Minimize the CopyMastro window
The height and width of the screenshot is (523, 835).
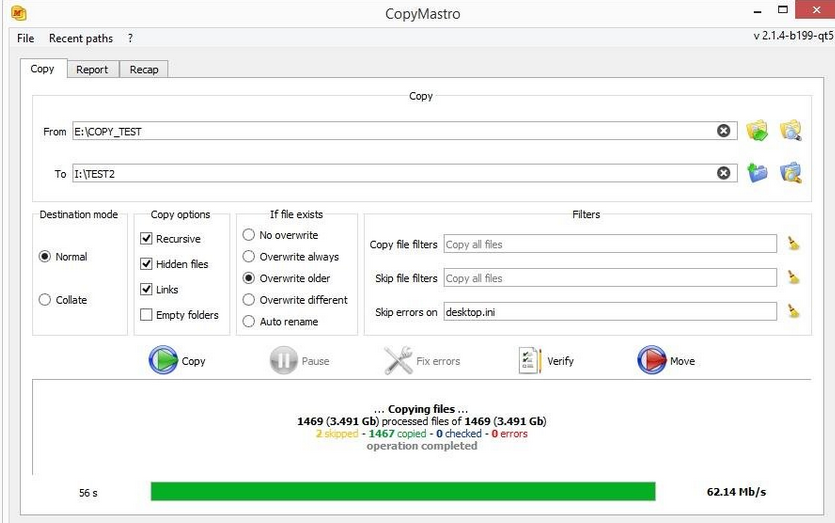[x=758, y=11]
